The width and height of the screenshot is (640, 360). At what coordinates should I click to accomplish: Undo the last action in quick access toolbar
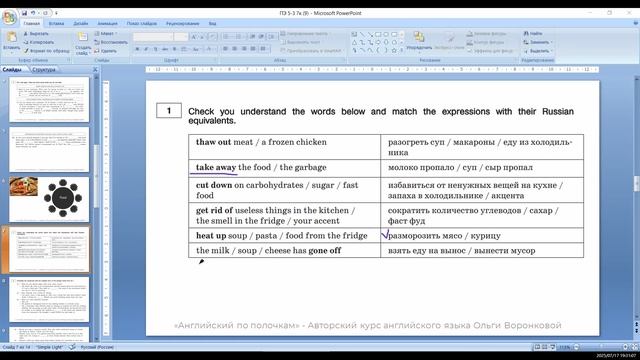[x=33, y=13]
